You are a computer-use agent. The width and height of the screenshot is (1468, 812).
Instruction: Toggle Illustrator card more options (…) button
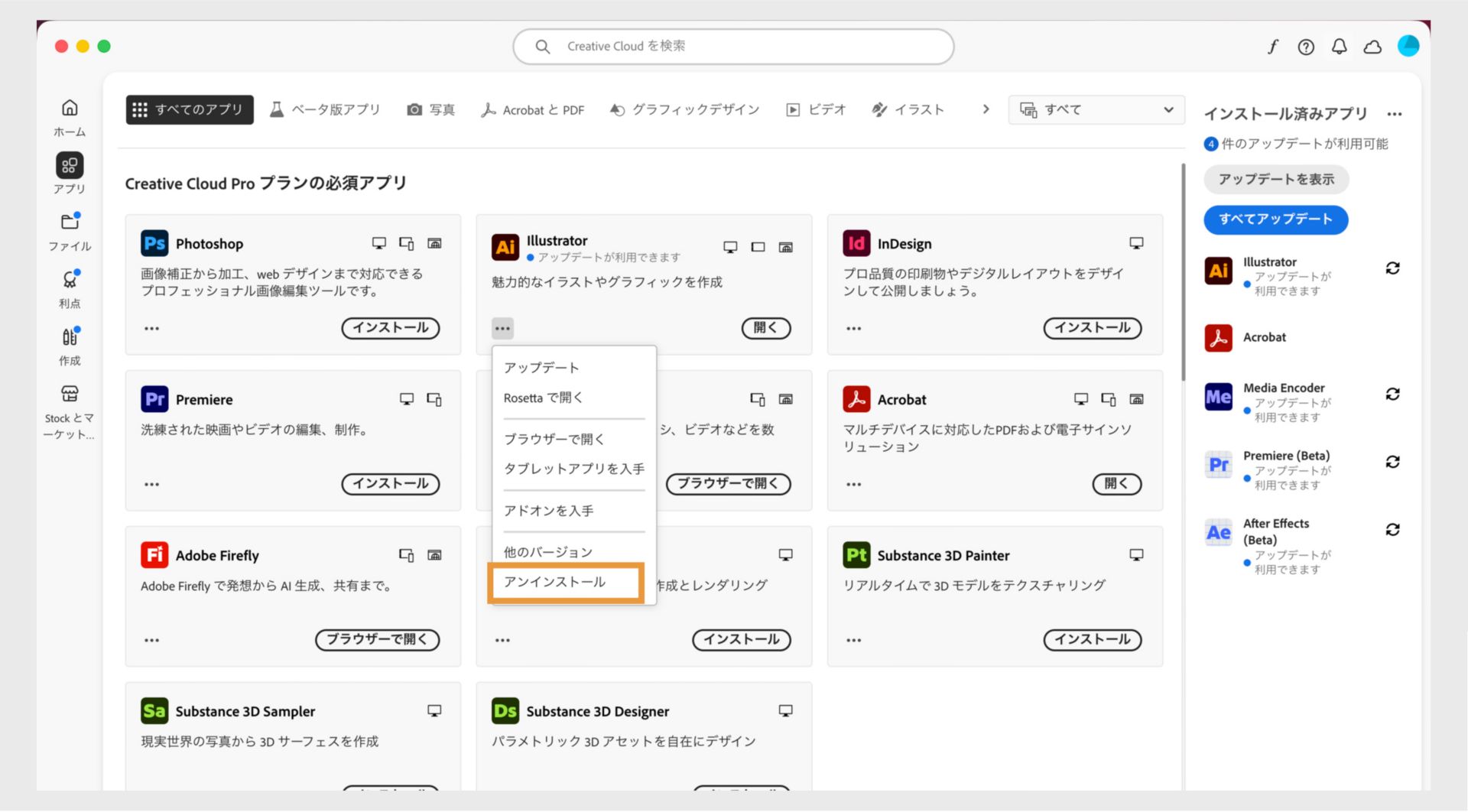pos(502,329)
